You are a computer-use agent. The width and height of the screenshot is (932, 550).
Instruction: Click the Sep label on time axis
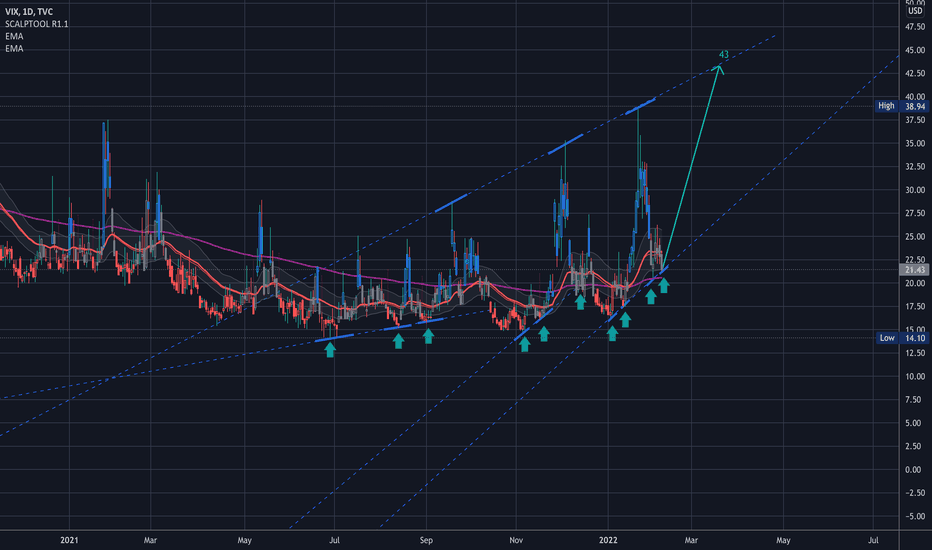(426, 540)
